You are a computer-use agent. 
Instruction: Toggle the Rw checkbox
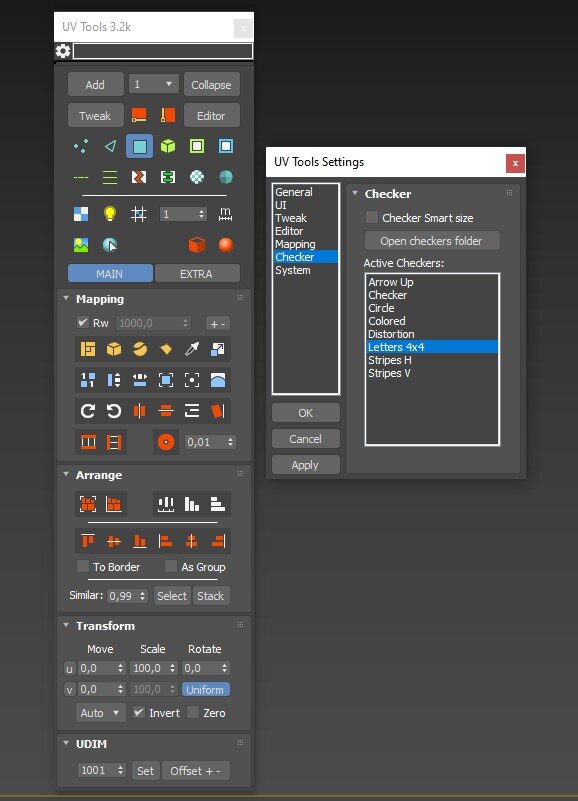click(82, 322)
